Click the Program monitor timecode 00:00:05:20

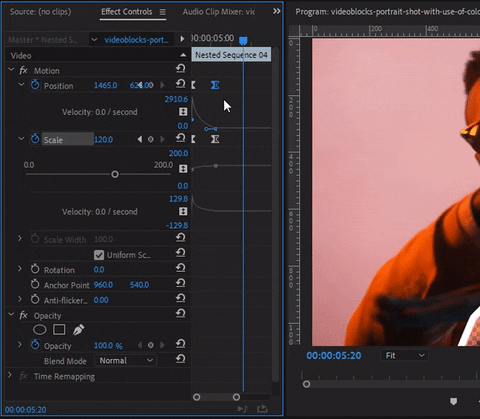pyautogui.click(x=334, y=356)
